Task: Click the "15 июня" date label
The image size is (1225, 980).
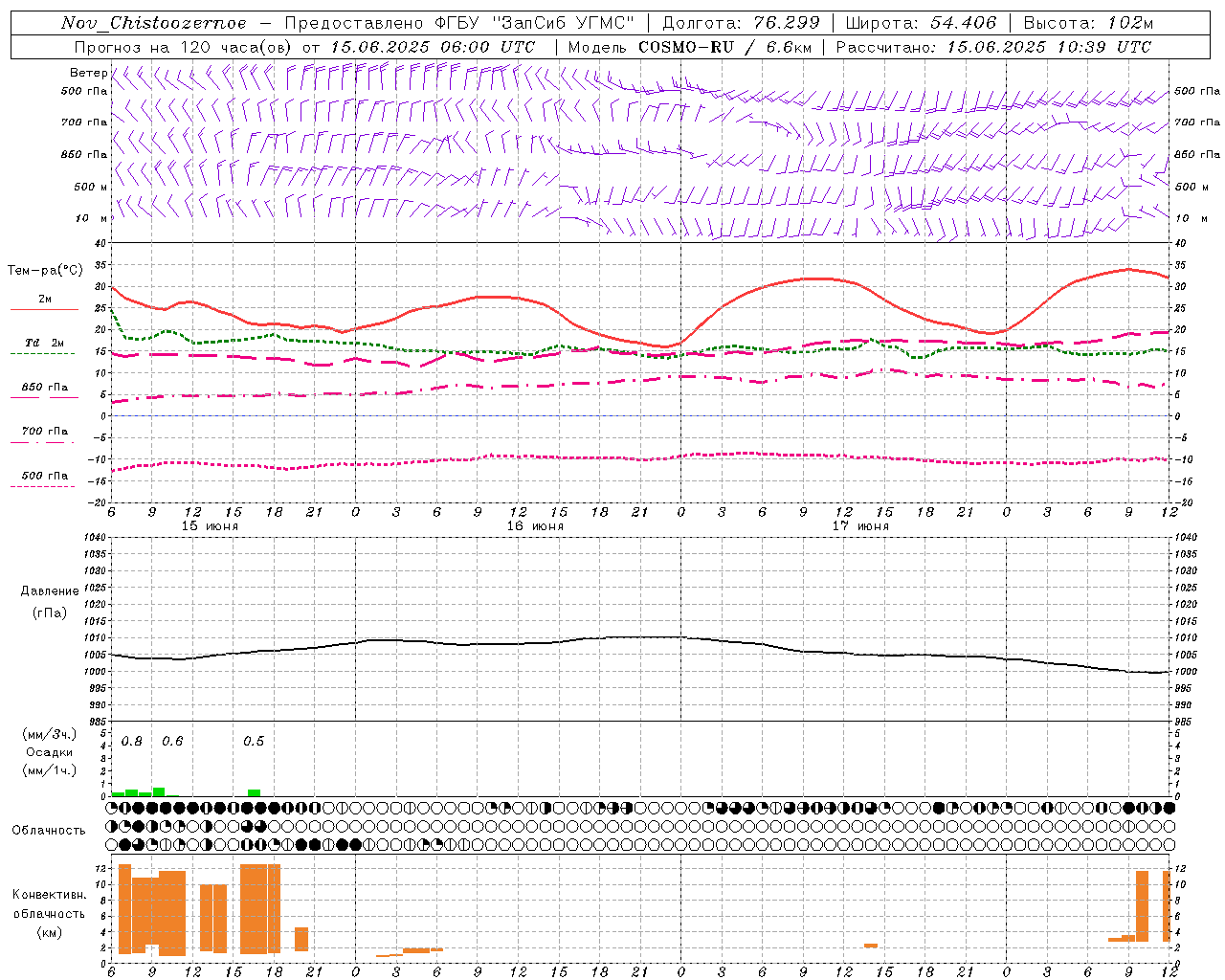Action: coord(210,526)
